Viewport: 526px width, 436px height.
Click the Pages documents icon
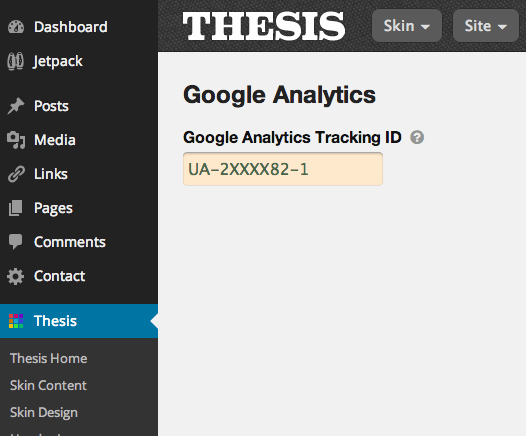pos(15,208)
